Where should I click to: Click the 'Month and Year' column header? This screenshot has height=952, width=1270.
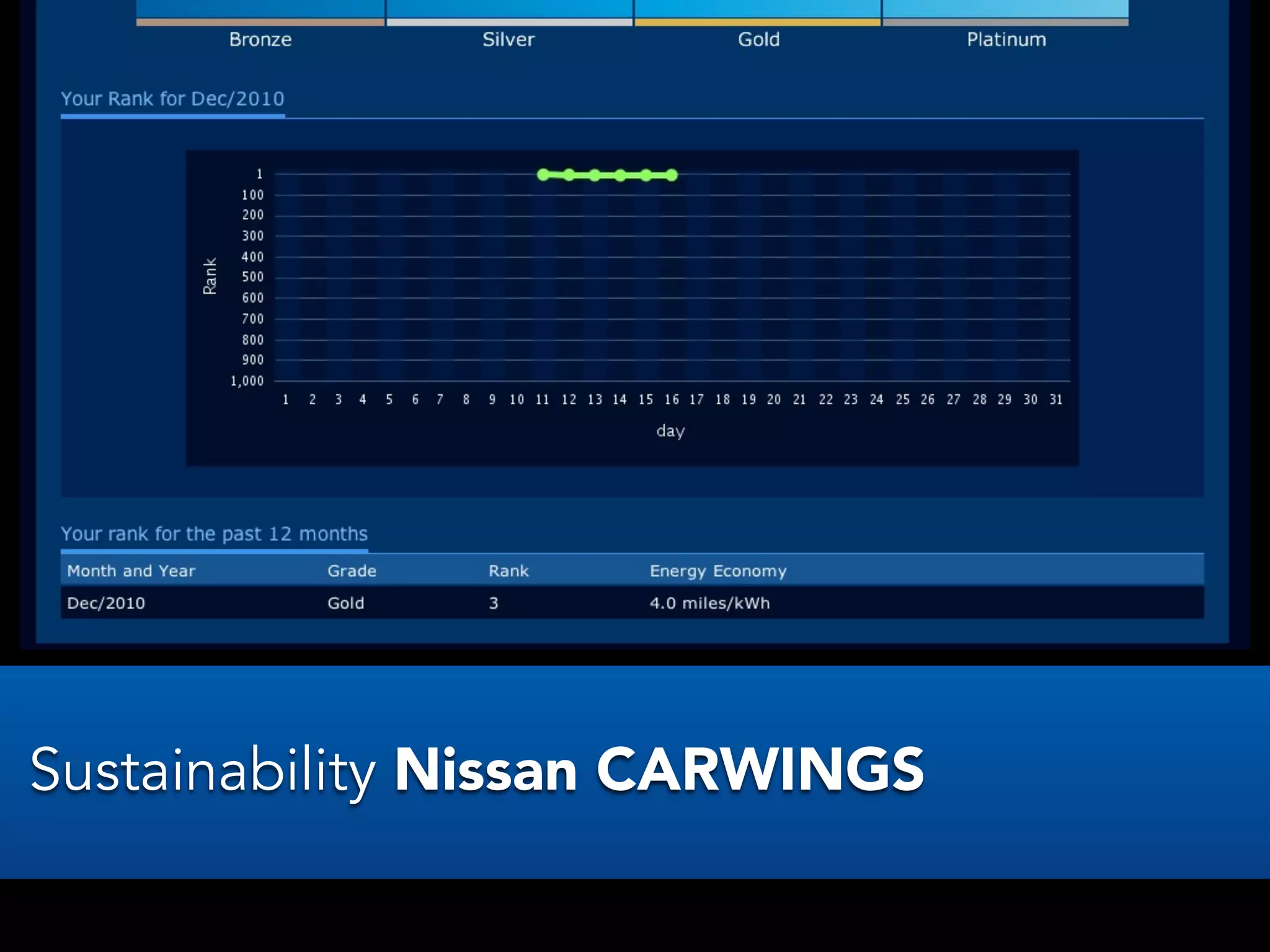click(x=131, y=571)
